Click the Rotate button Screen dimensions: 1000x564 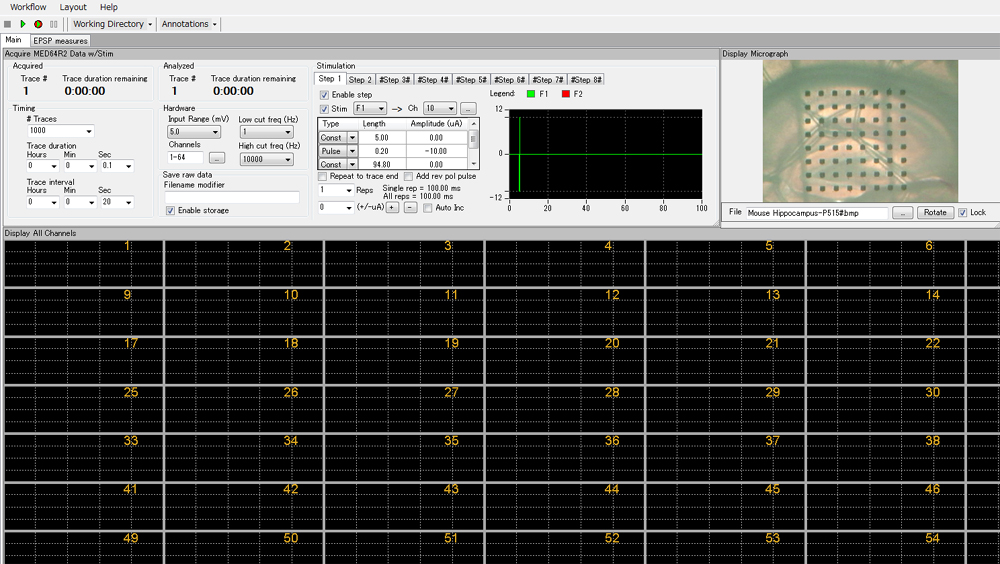935,213
